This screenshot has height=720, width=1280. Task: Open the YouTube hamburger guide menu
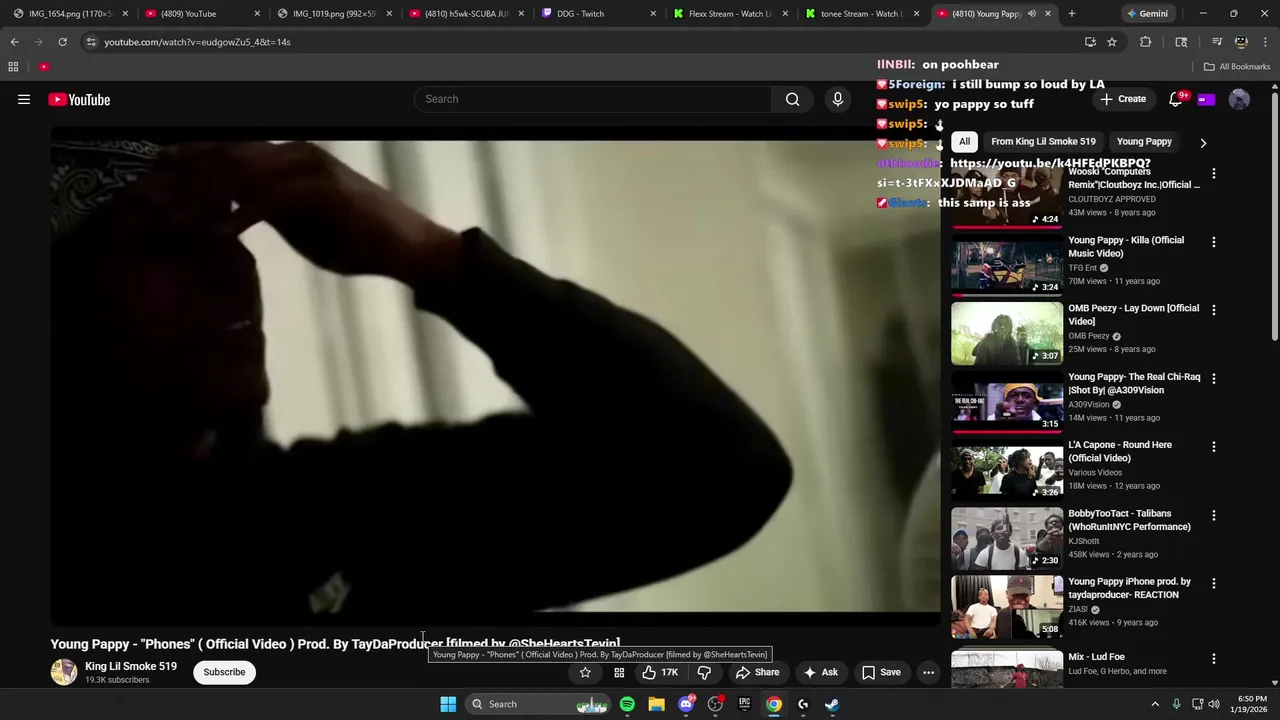[24, 99]
